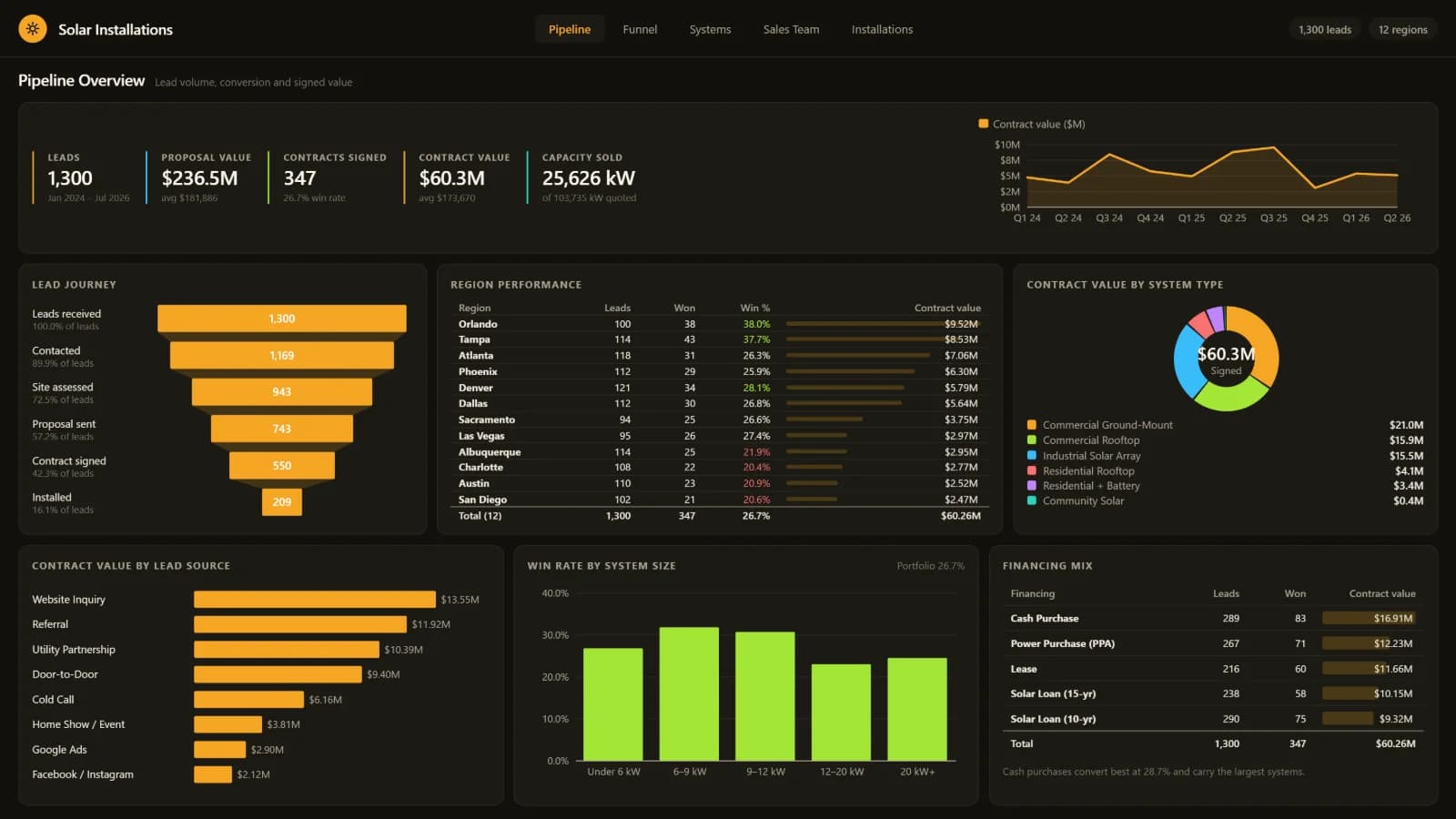The width and height of the screenshot is (1456, 819).
Task: Select the Commercial Ground-Mount legend swatch
Action: (x=1032, y=425)
